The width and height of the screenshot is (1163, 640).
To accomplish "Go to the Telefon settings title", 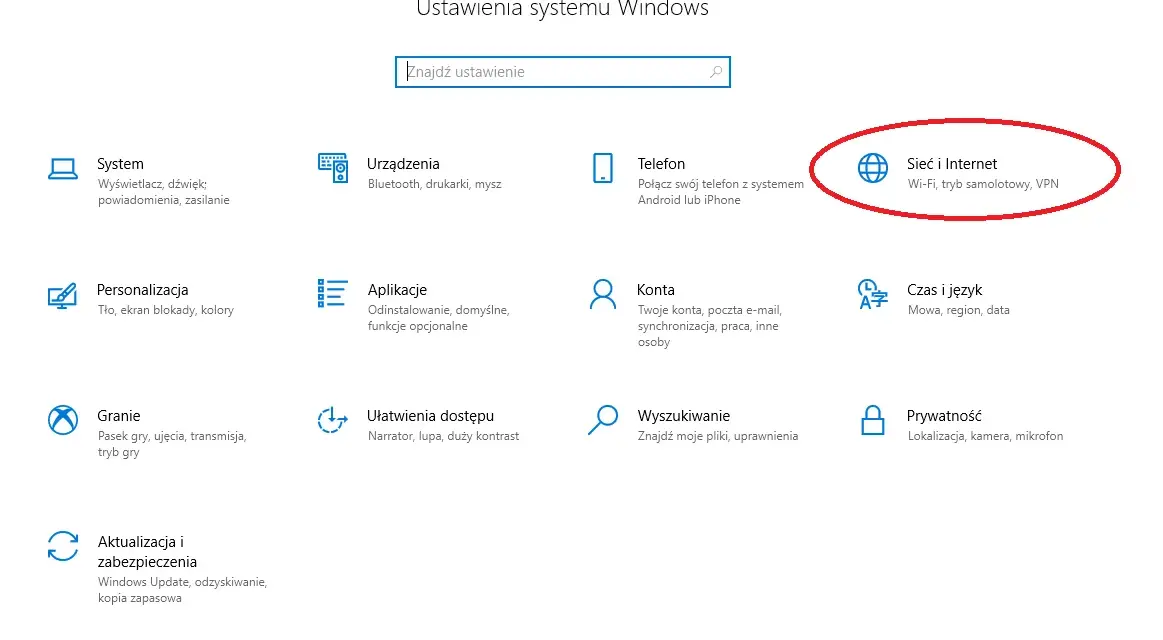I will tap(662, 164).
